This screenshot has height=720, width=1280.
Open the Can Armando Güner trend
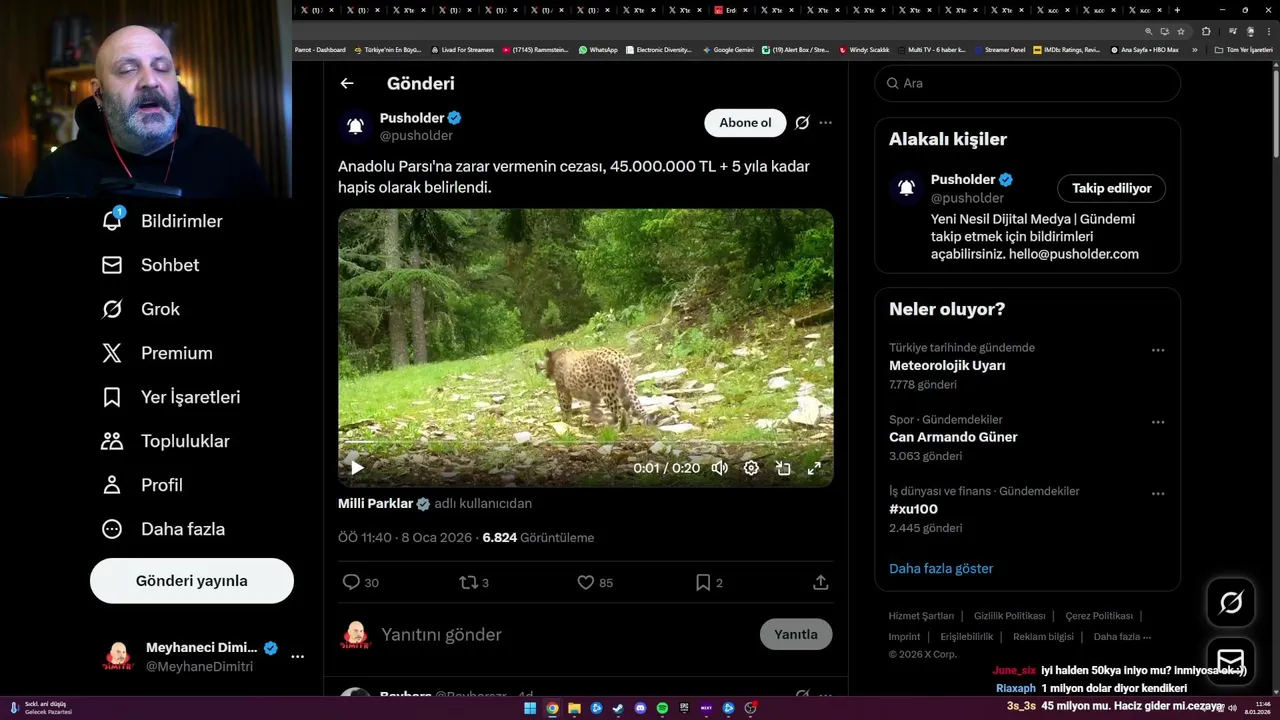click(x=953, y=437)
